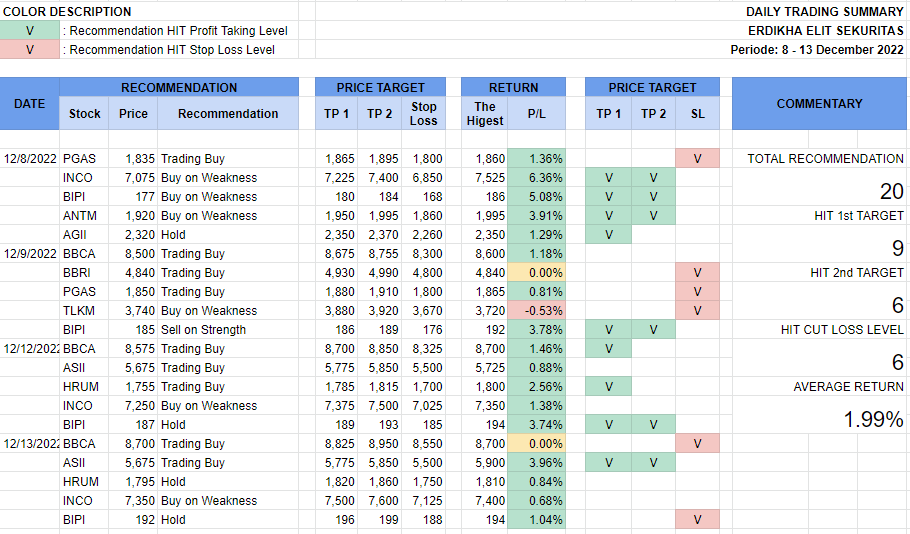Click the 6.36% return cell
This screenshot has height=534, width=910.
(x=536, y=178)
